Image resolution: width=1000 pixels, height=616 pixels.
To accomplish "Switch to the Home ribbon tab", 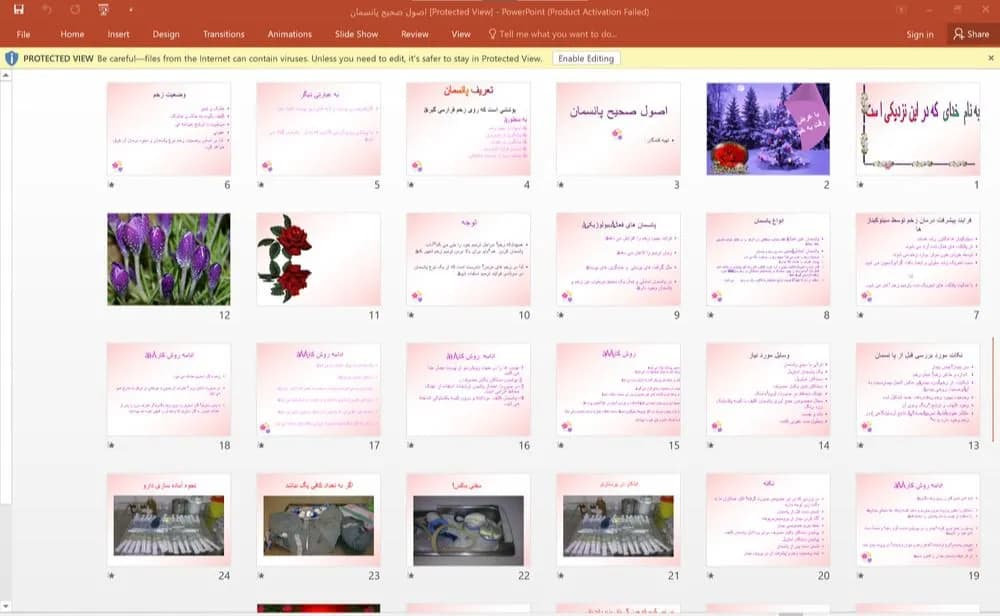I will click(x=72, y=34).
